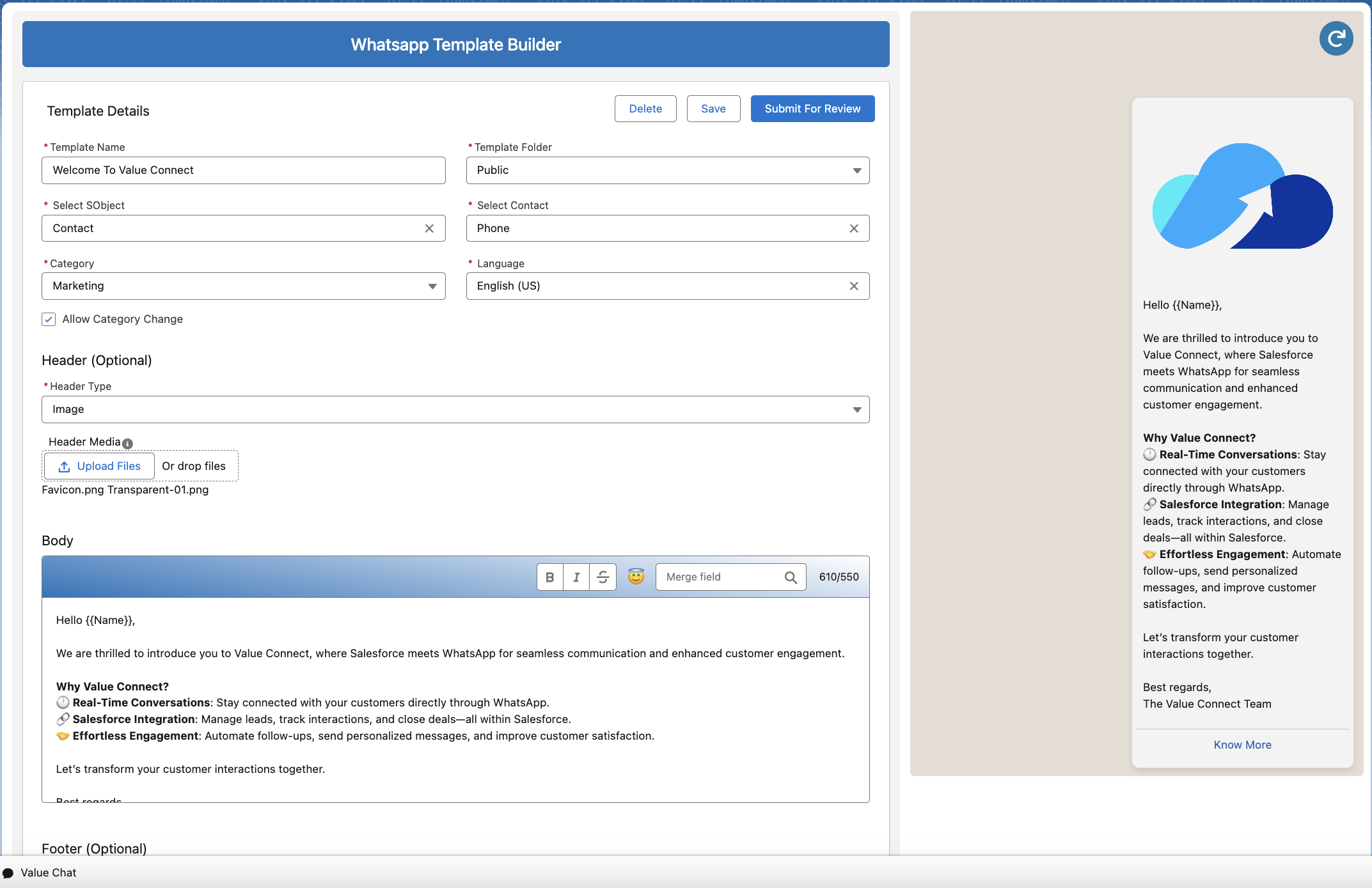Click the Value Chat bubble icon
Image resolution: width=1372 pixels, height=888 pixels.
8,873
